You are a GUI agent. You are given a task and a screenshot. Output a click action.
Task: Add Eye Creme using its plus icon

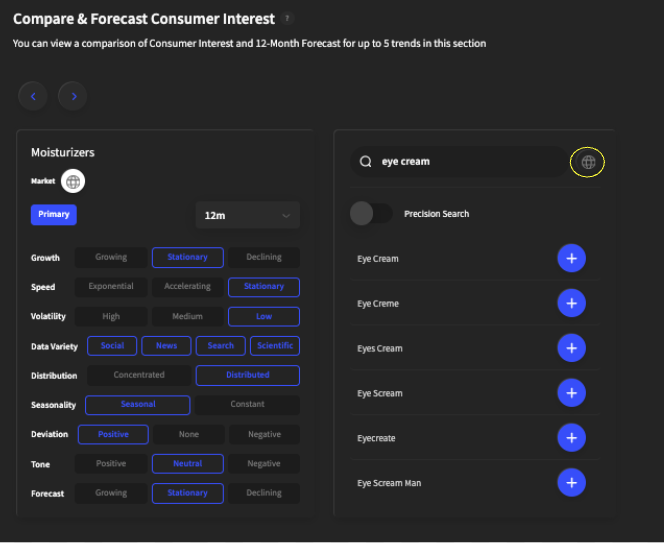571,303
